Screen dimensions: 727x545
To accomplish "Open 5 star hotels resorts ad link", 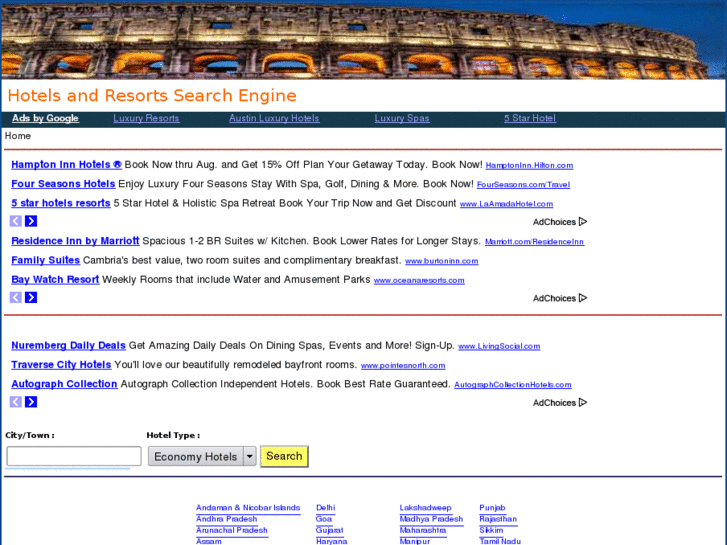I will 61,203.
